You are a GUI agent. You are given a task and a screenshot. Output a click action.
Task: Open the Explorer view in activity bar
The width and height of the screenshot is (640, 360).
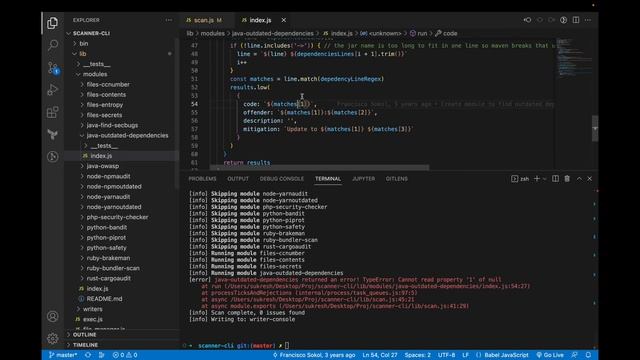click(52, 23)
